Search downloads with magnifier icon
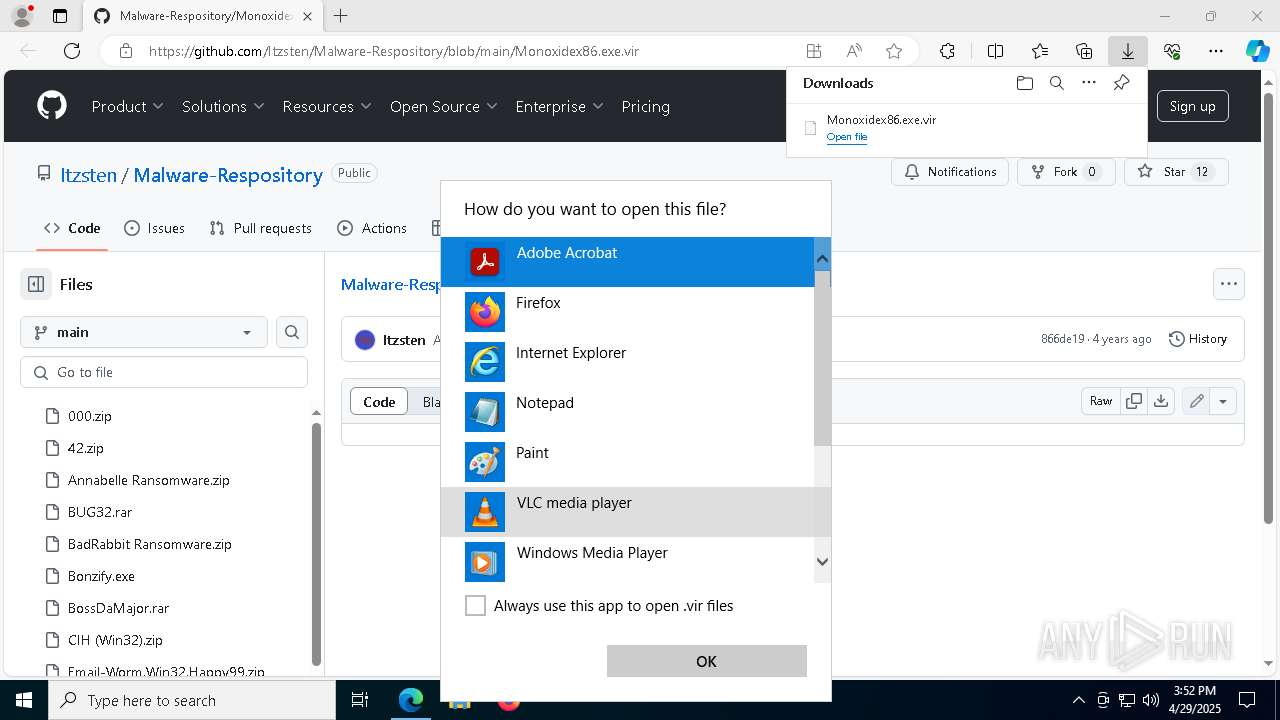1280x720 pixels. (1056, 83)
